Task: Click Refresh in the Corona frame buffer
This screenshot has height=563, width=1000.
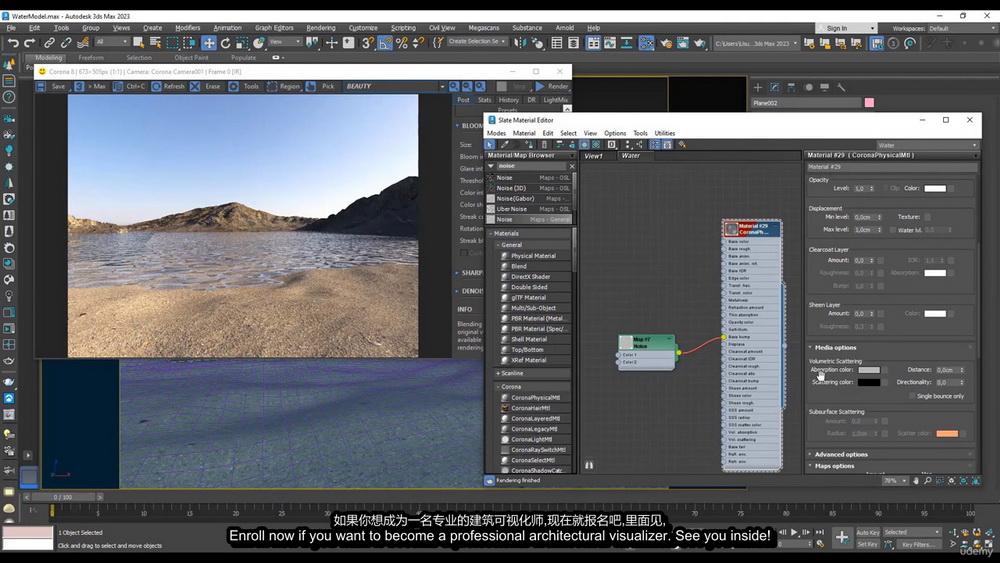Action: (x=168, y=86)
